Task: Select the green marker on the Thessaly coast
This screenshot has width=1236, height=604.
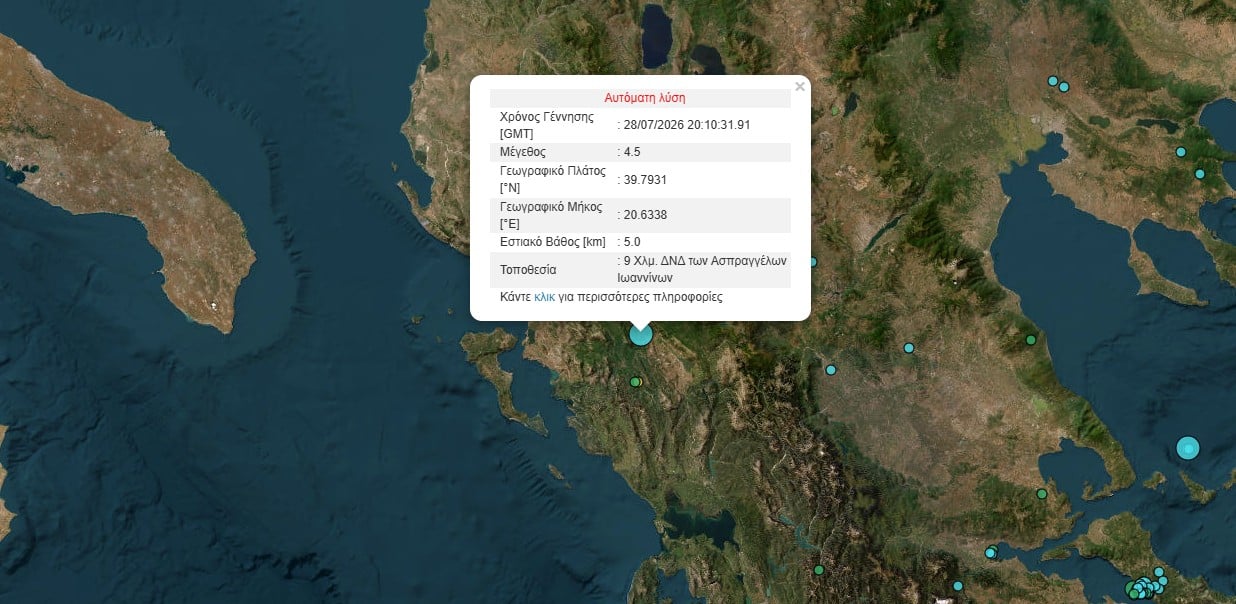Action: [x=1030, y=340]
